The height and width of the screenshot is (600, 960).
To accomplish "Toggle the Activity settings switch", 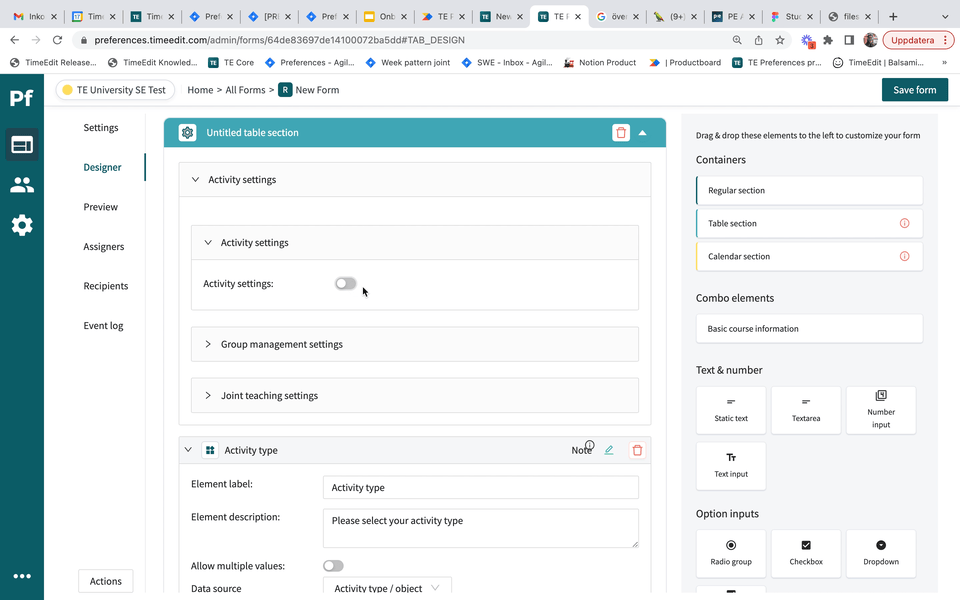I will pos(345,283).
